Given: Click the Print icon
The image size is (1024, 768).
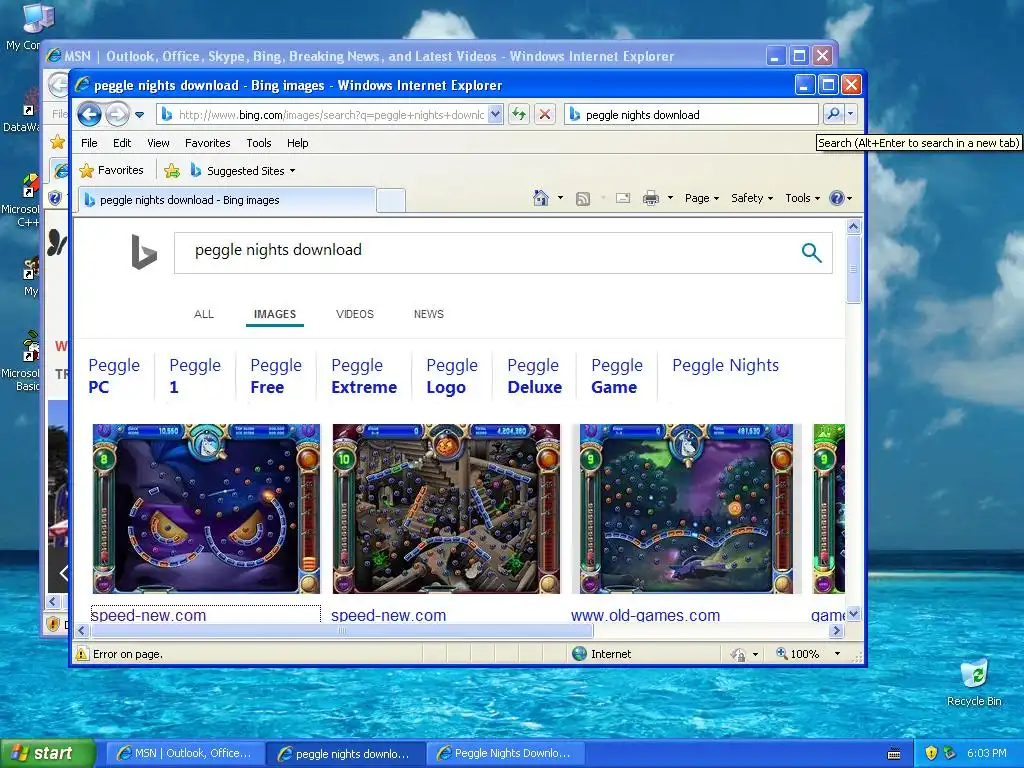Looking at the screenshot, I should click(x=650, y=198).
